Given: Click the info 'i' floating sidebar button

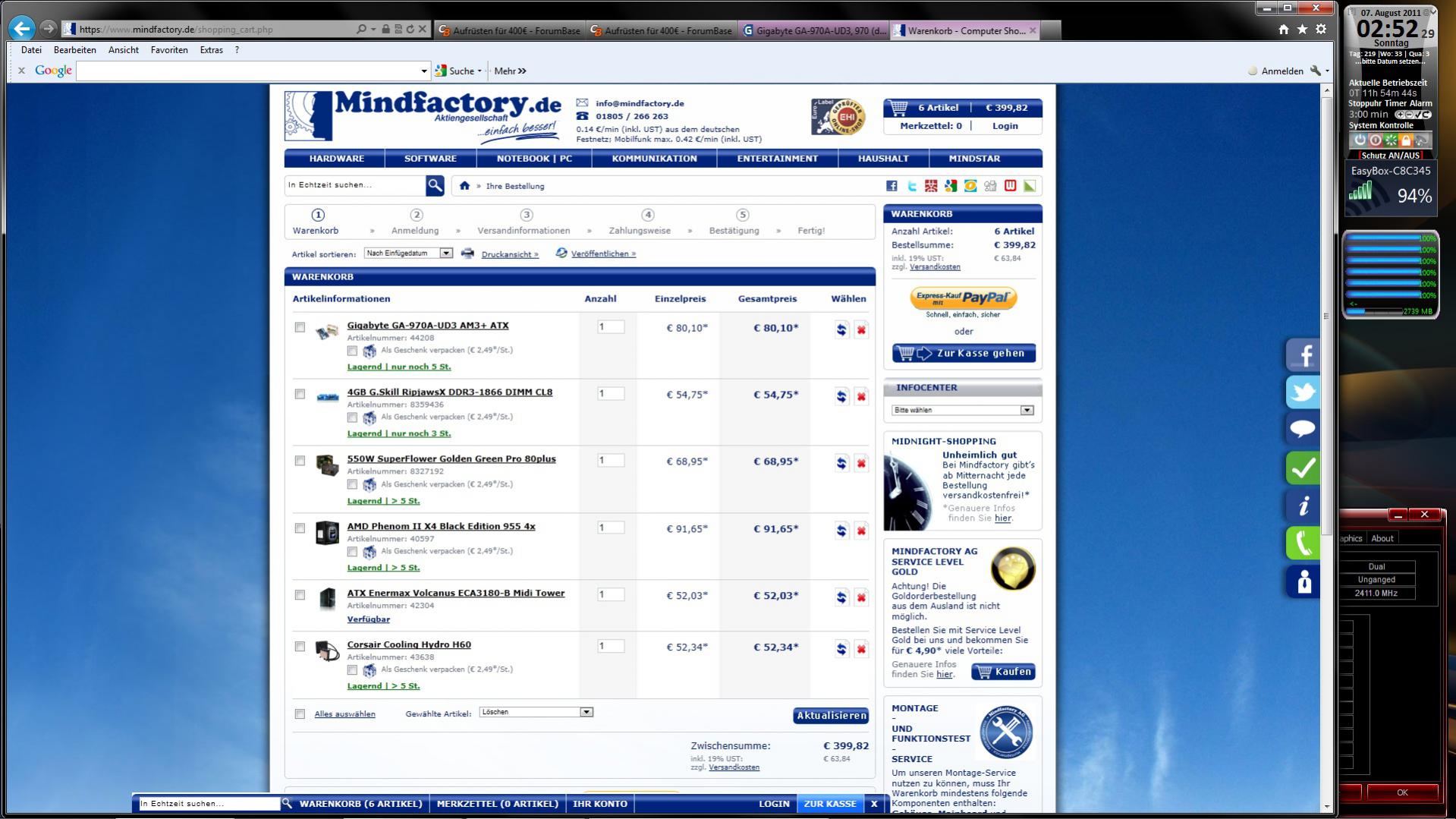Looking at the screenshot, I should 1303,506.
